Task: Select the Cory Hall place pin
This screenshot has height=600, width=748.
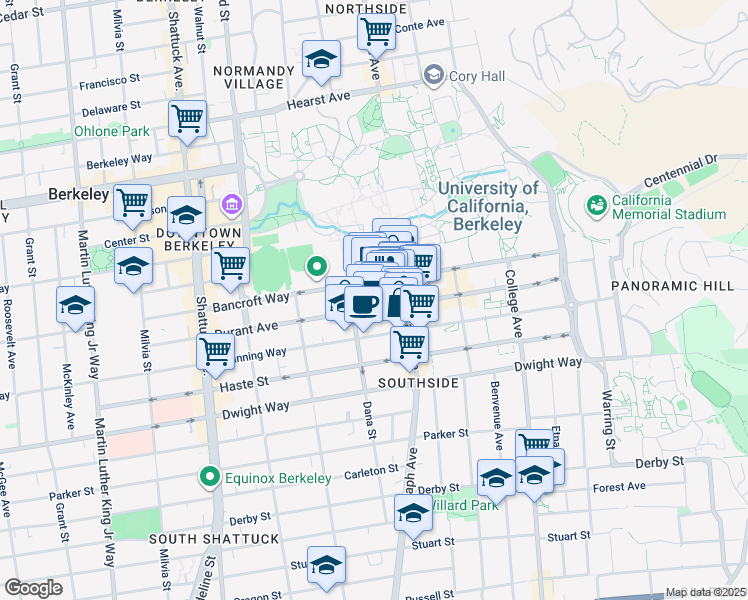Action: click(433, 74)
